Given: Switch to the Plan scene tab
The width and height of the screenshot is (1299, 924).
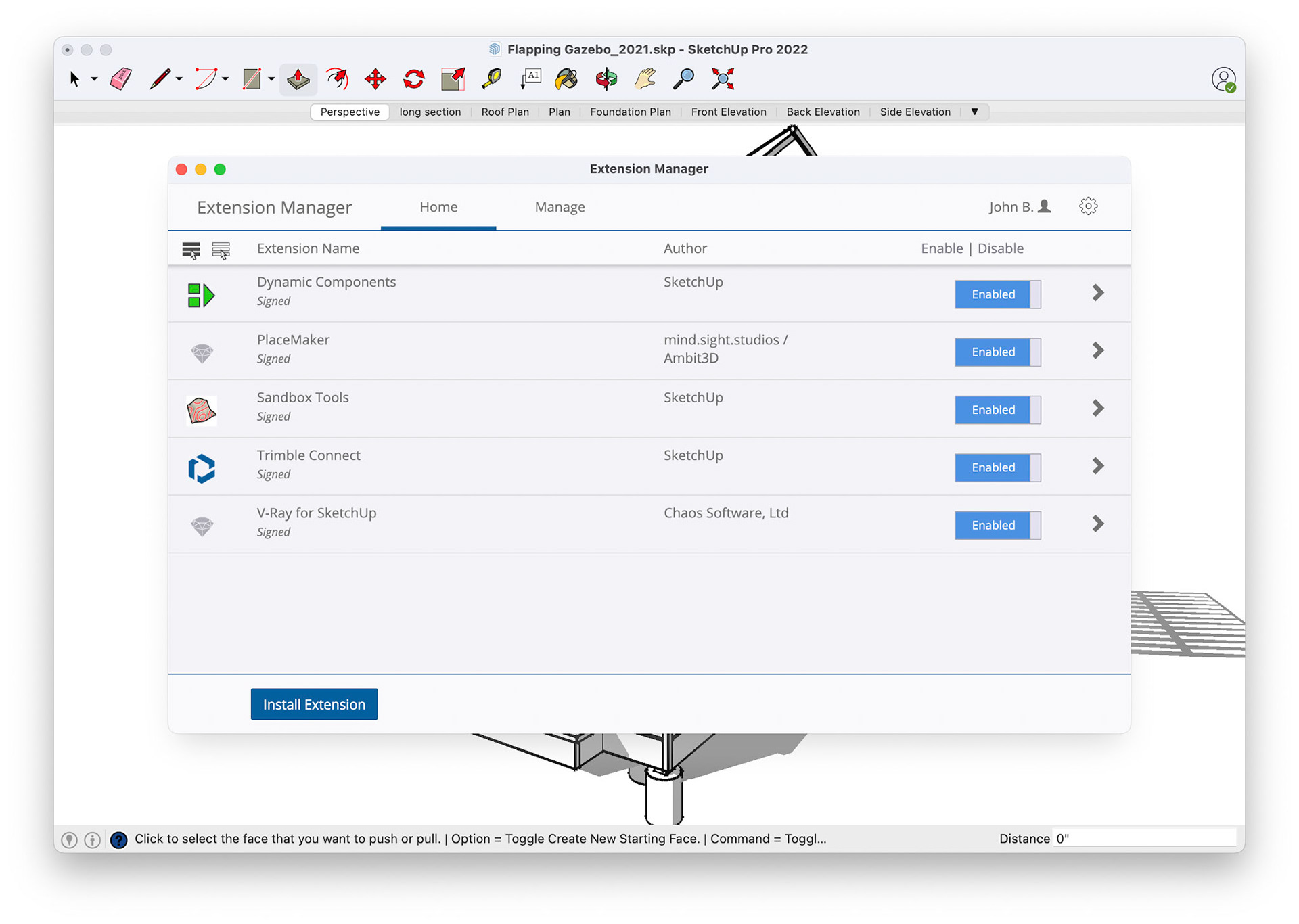Looking at the screenshot, I should 559,112.
